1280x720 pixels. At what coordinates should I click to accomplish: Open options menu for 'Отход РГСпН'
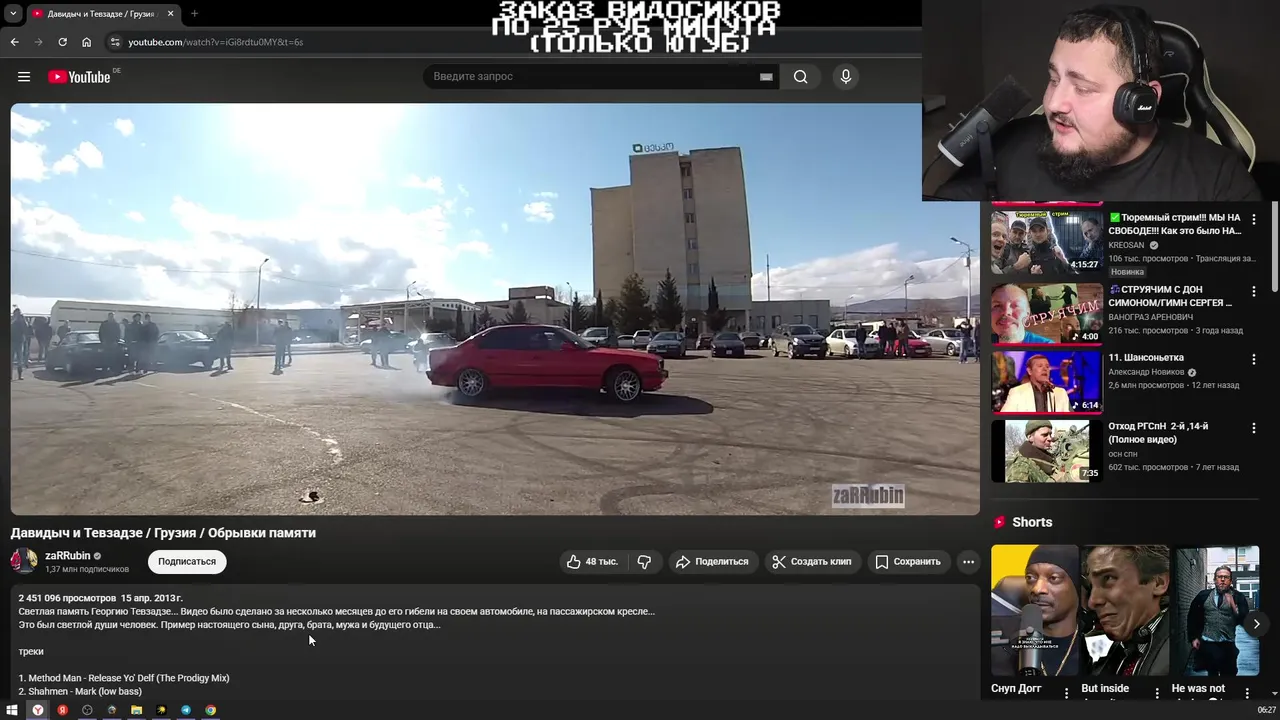[1254, 428]
